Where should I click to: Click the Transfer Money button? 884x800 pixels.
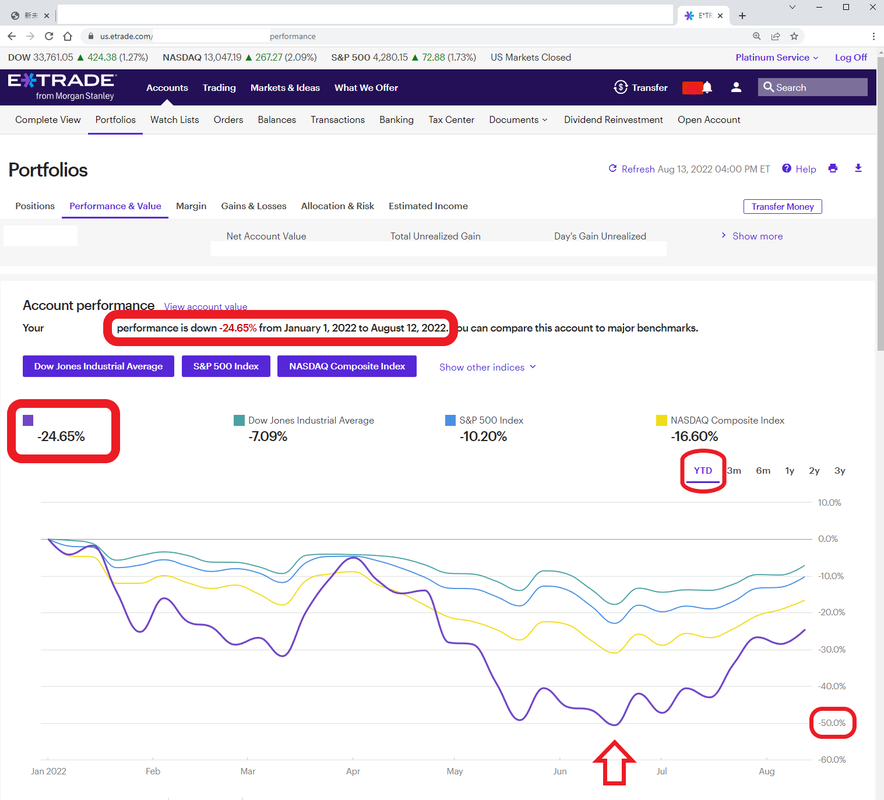point(783,206)
